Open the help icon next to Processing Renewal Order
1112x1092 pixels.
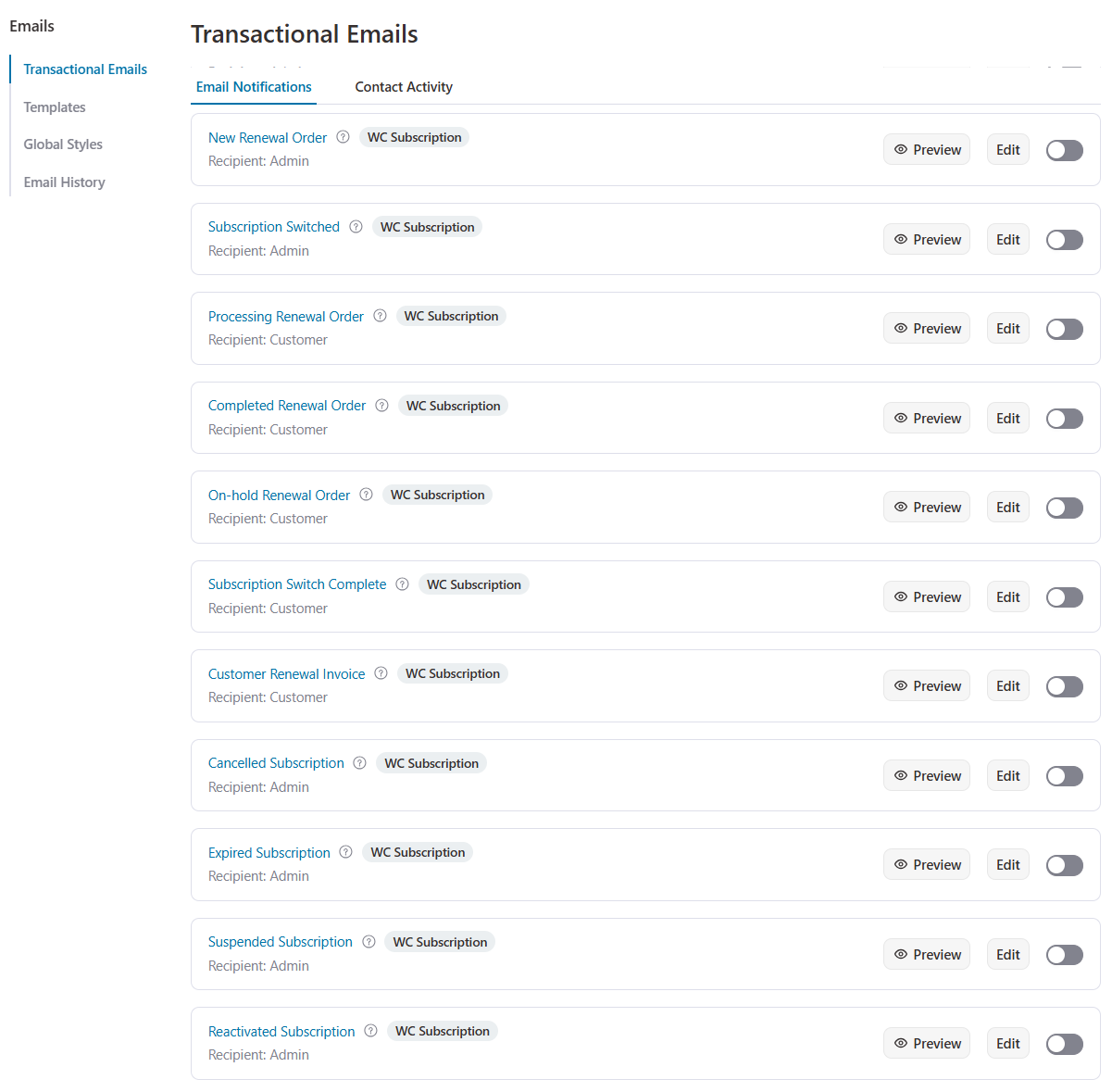(380, 316)
